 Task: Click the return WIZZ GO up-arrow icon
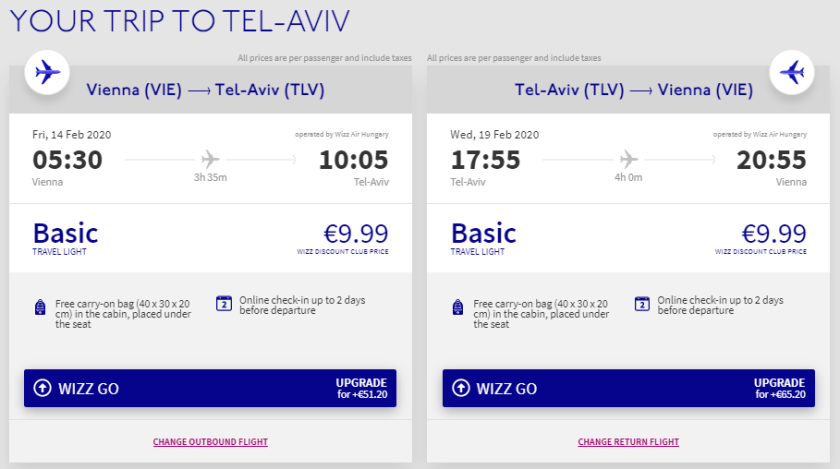click(x=461, y=388)
